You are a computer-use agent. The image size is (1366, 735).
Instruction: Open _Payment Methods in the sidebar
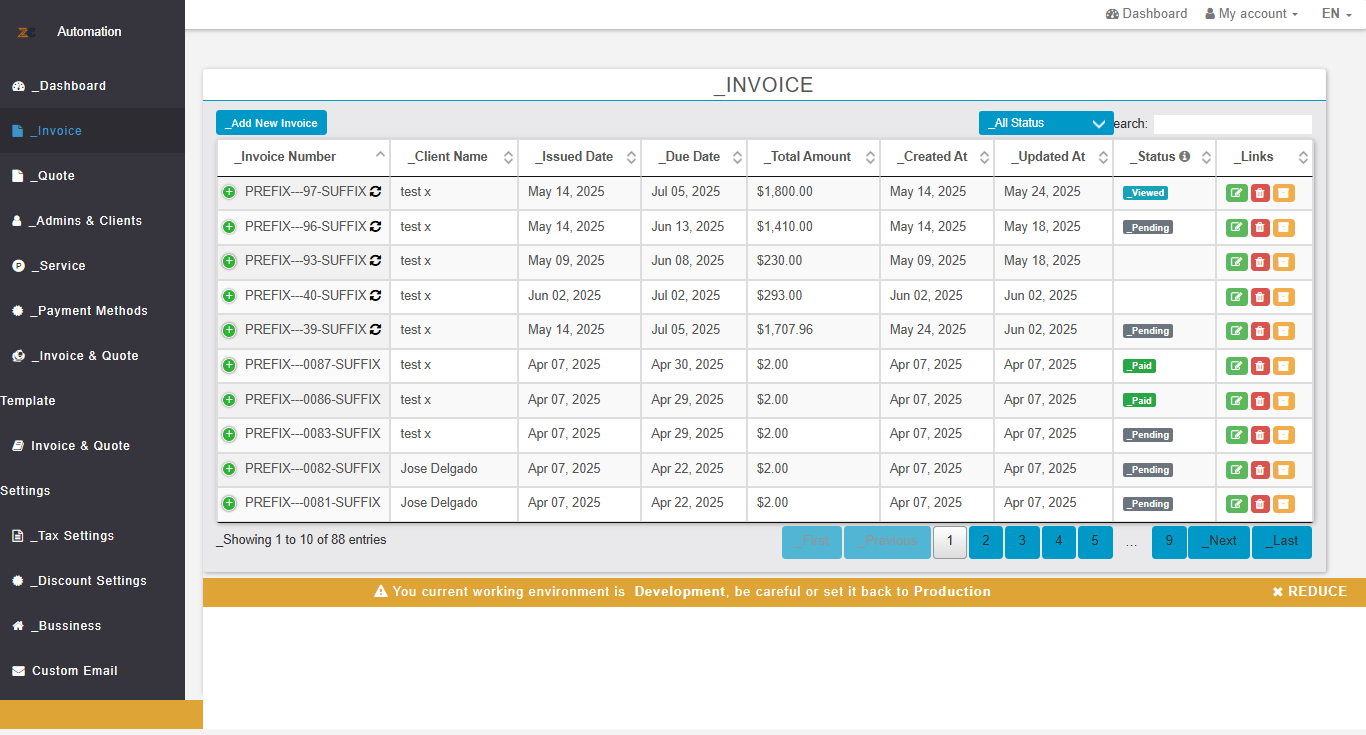92,311
